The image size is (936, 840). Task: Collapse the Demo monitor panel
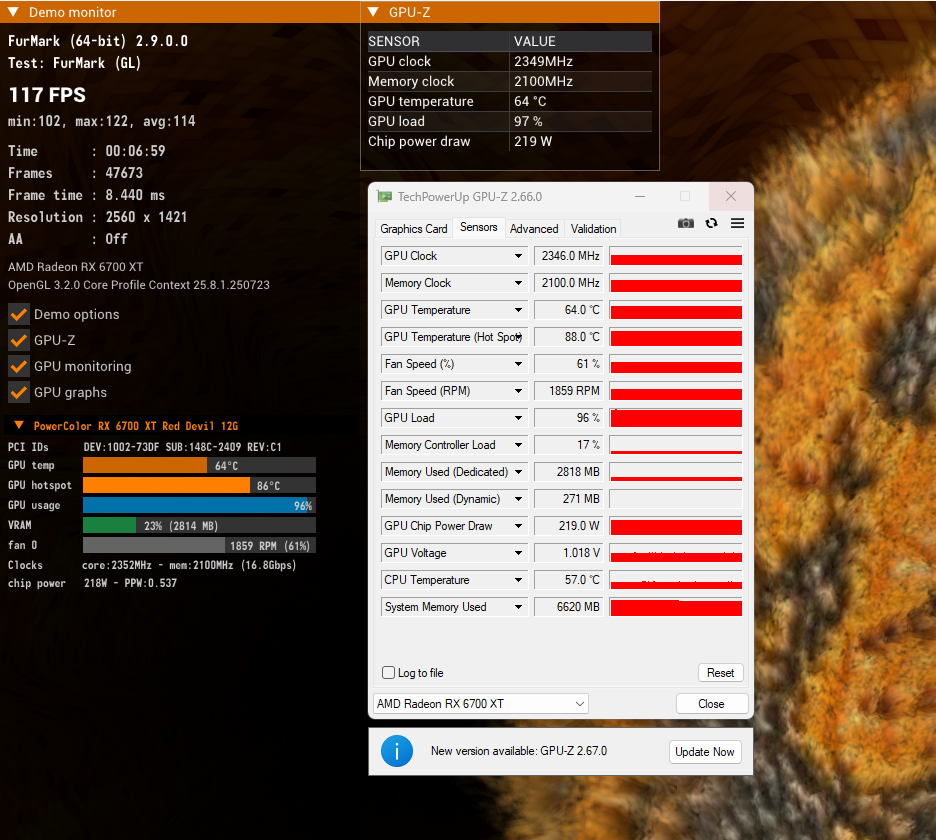pyautogui.click(x=14, y=12)
